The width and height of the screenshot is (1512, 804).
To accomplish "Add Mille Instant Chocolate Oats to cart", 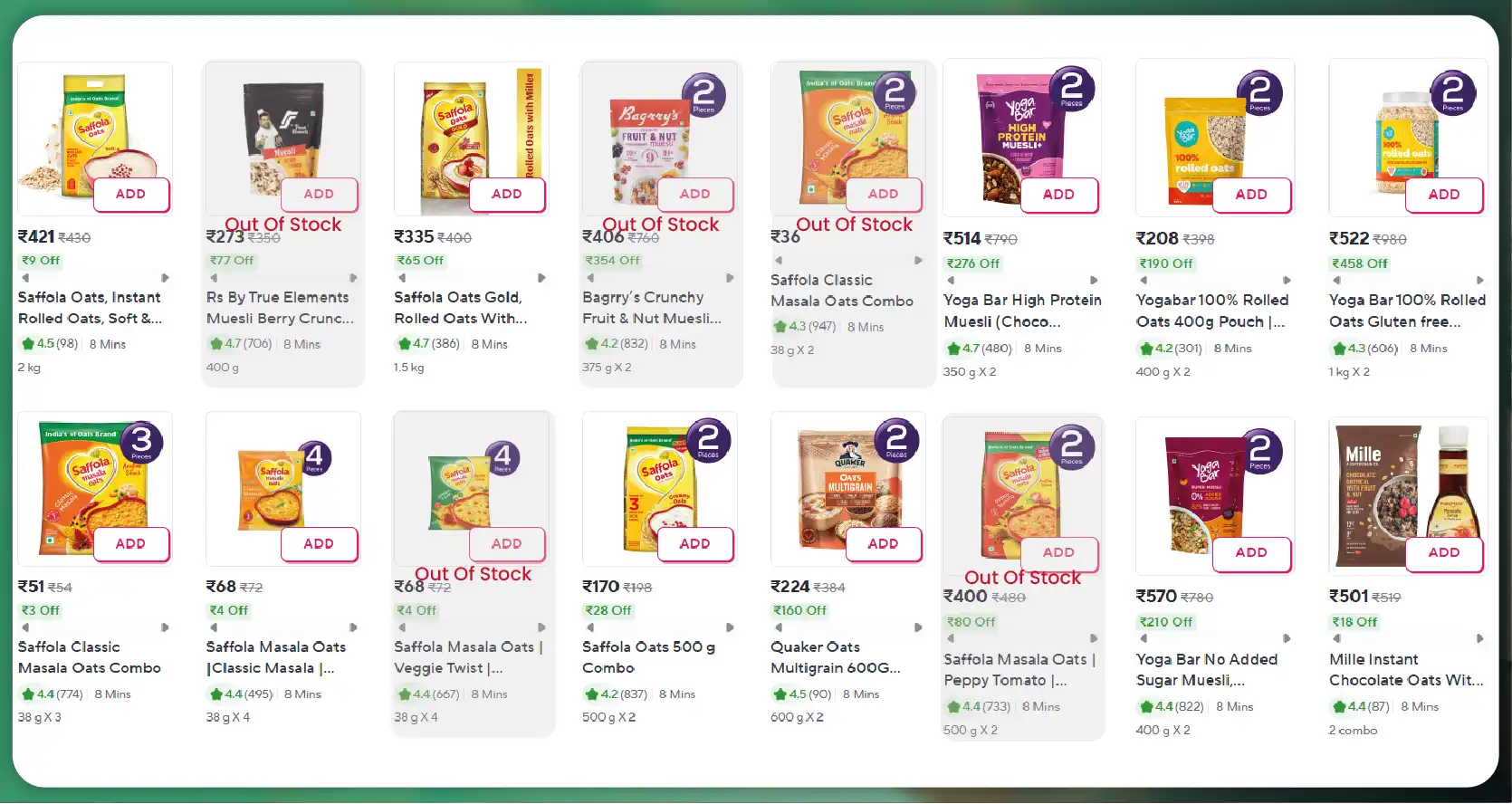I will (1443, 553).
